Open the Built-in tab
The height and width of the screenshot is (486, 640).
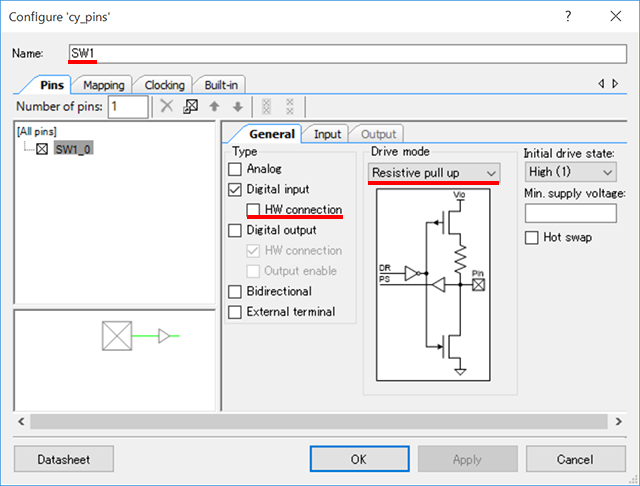tap(221, 85)
